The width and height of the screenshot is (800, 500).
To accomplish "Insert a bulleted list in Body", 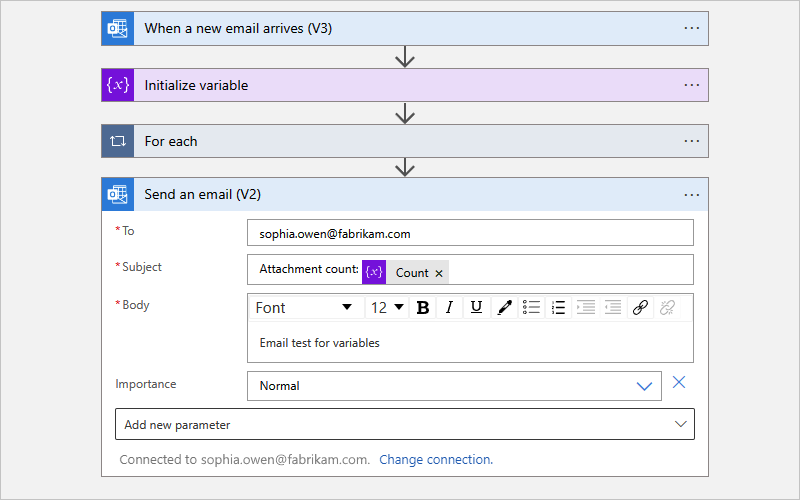I will 532,308.
